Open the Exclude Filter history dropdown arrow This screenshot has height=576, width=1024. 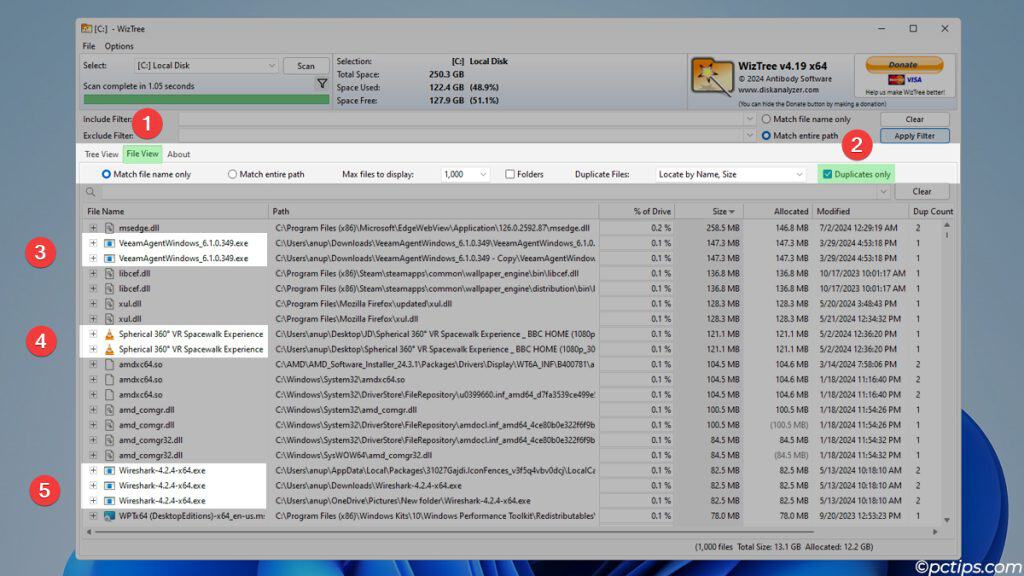tap(750, 136)
